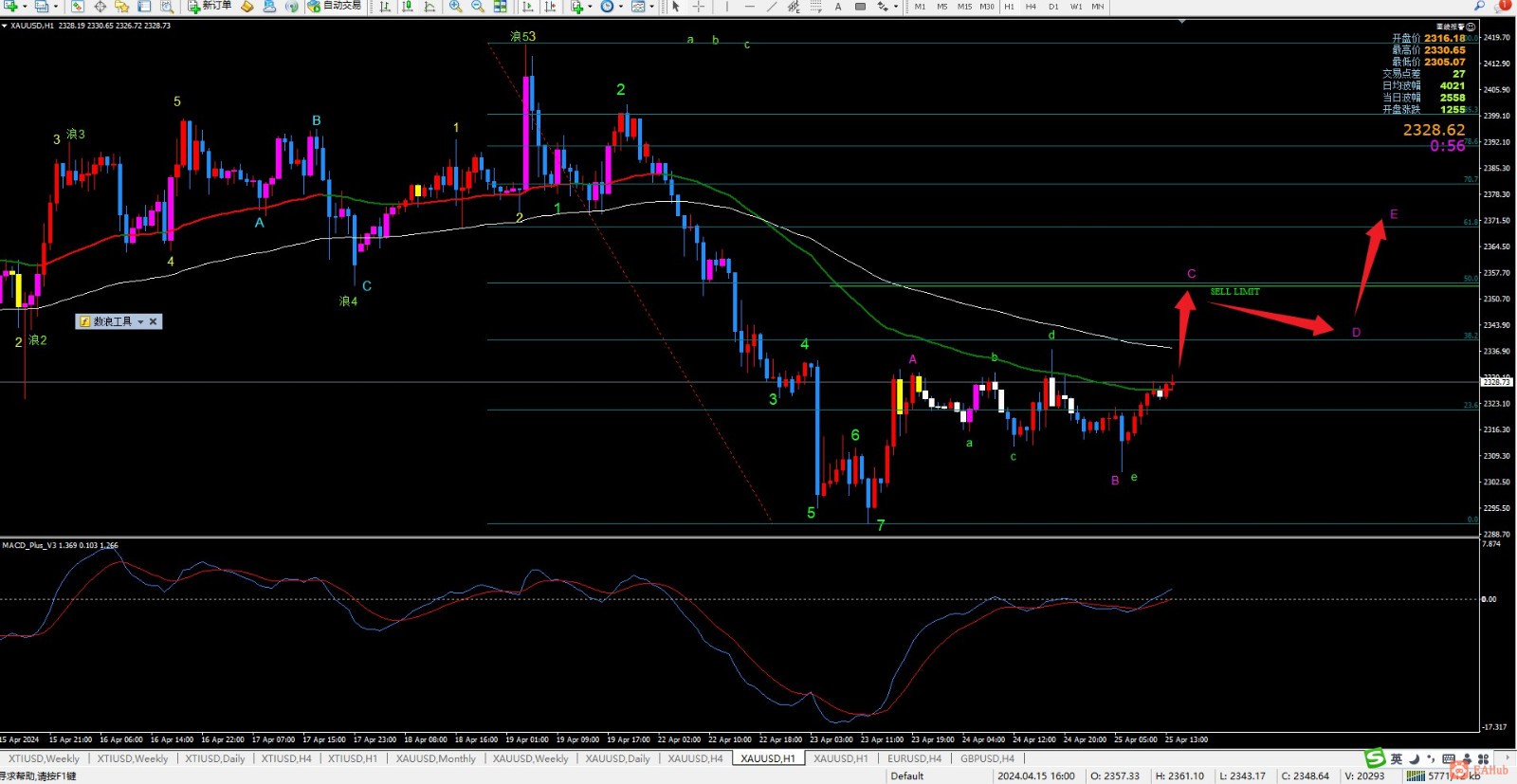Switch timeframe to D1
This screenshot has height=784, width=1517.
1053,7
